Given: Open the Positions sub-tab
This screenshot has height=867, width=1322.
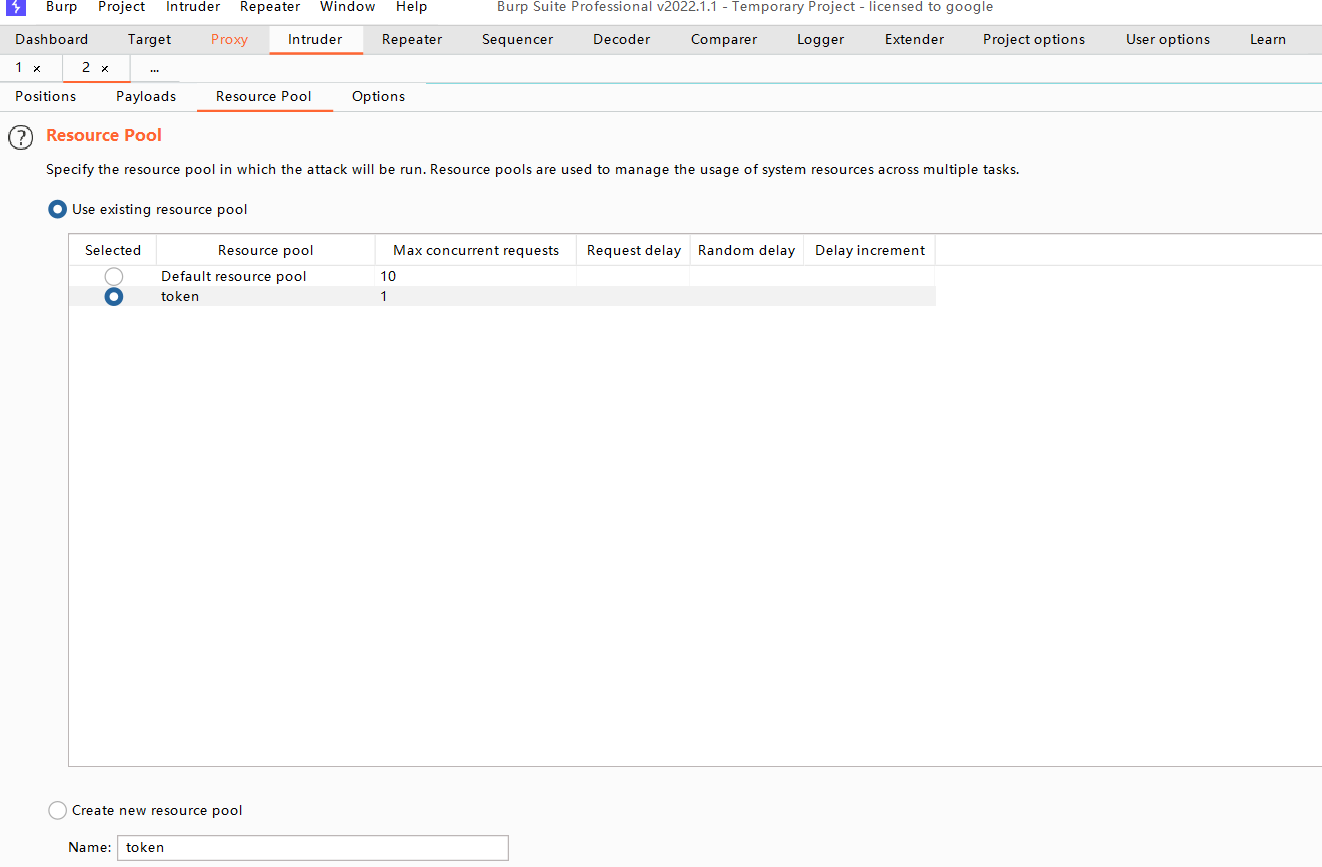Looking at the screenshot, I should 45,96.
